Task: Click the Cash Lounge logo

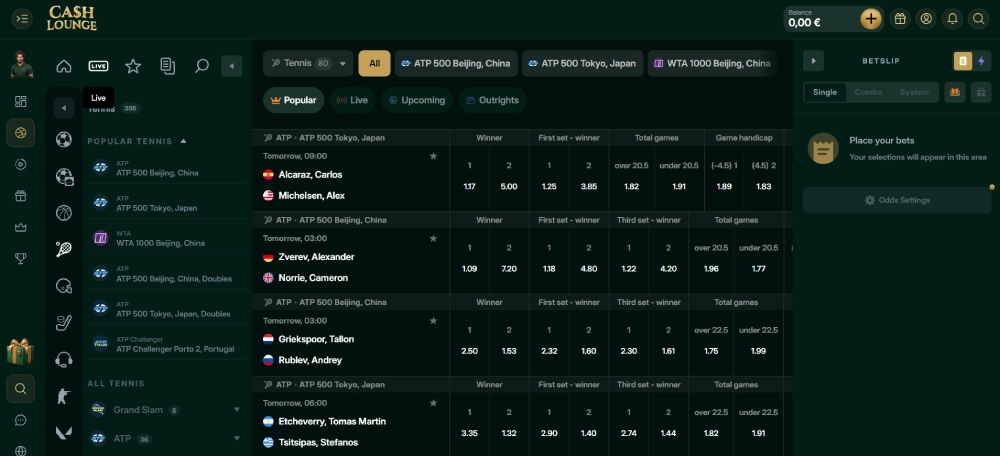Action: click(x=71, y=18)
